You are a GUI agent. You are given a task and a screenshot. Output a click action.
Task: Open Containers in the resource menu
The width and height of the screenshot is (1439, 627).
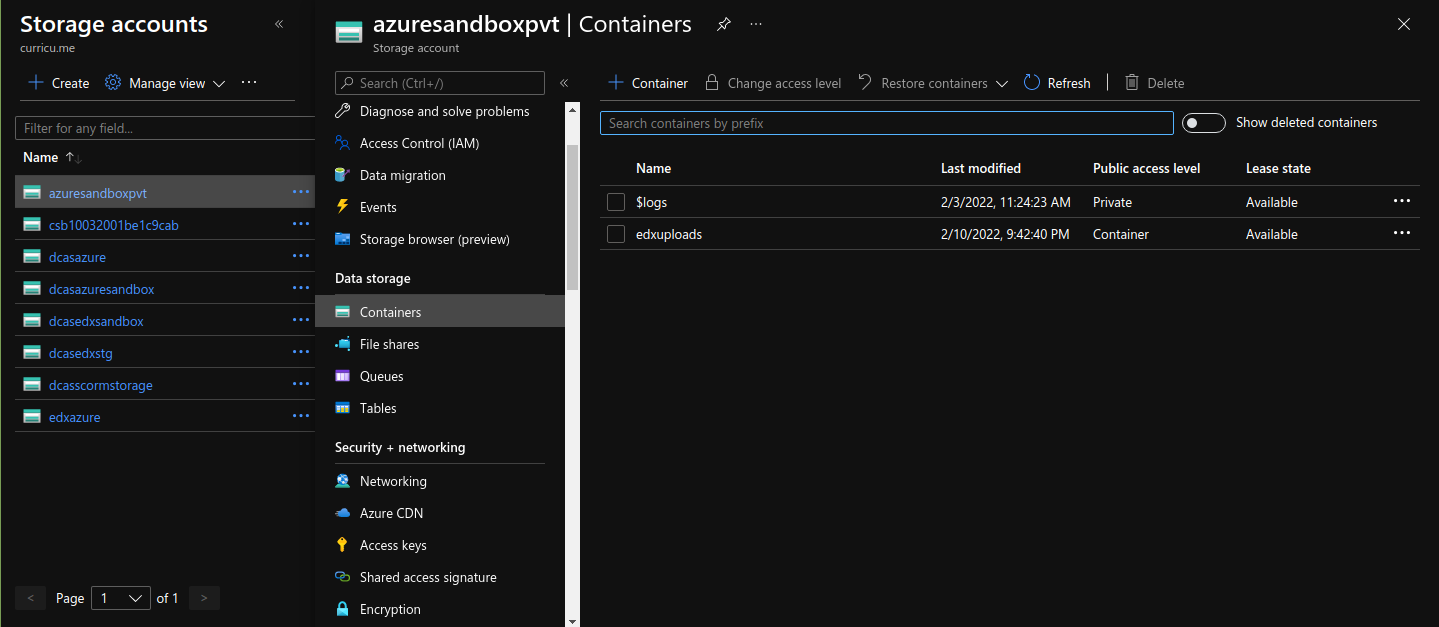click(x=440, y=312)
